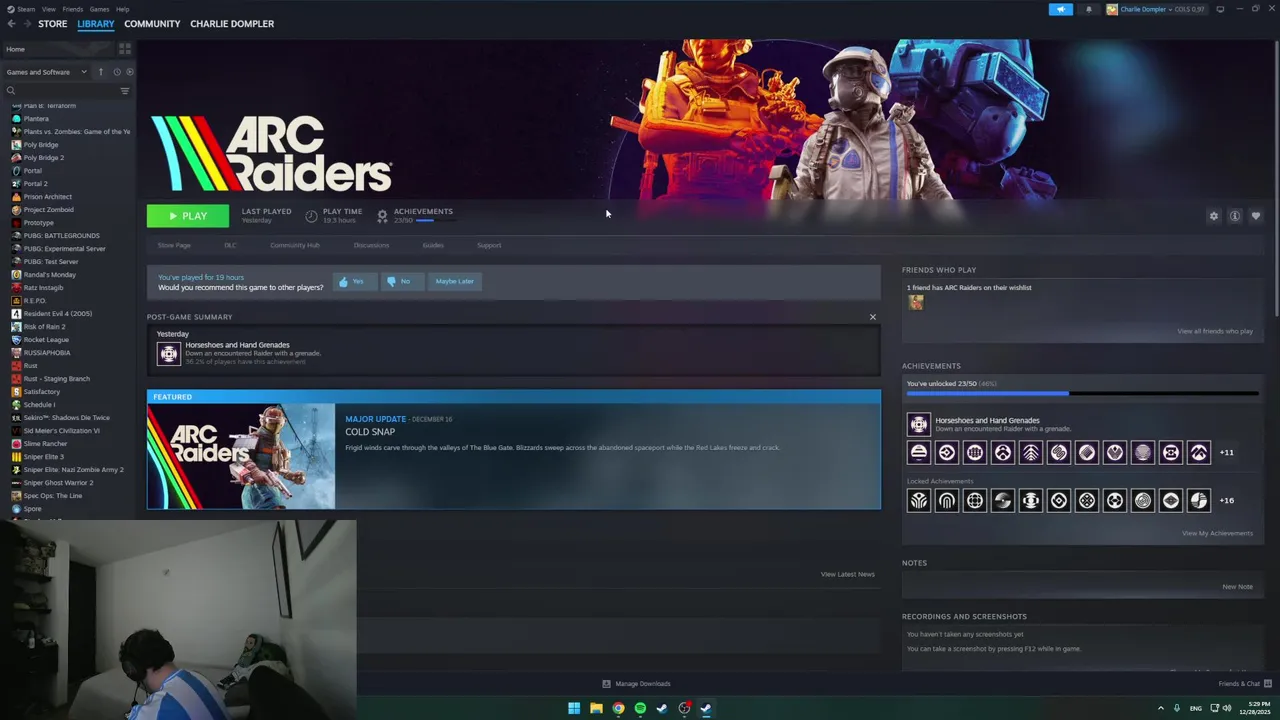The image size is (1280, 720).
Task: Add ARC Raiders to favorites heart icon
Action: click(1256, 216)
